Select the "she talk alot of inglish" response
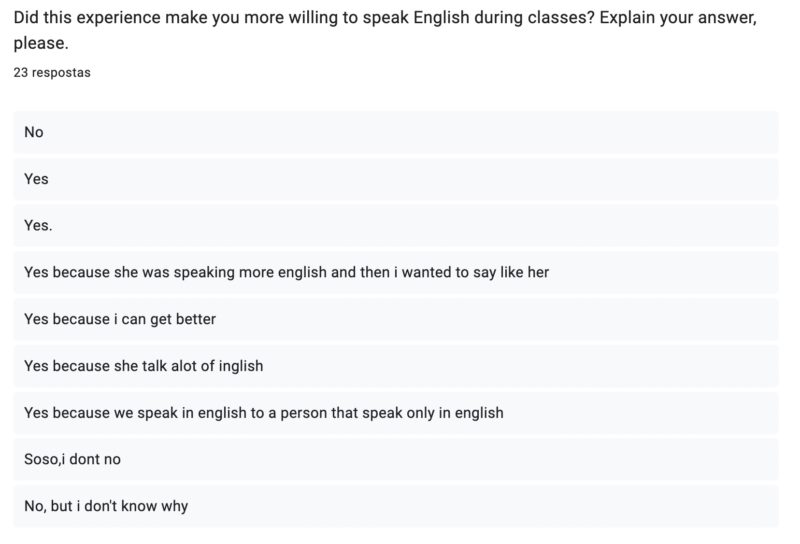Image resolution: width=800 pixels, height=544 pixels. tap(143, 366)
